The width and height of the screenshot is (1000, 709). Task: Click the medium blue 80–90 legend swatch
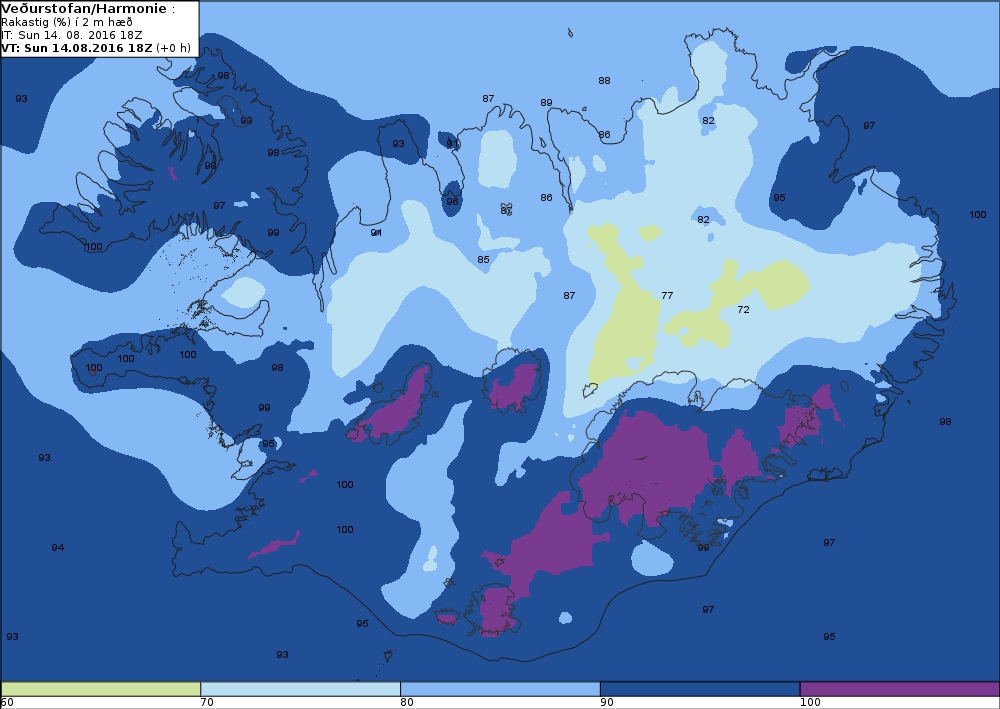tap(500, 689)
